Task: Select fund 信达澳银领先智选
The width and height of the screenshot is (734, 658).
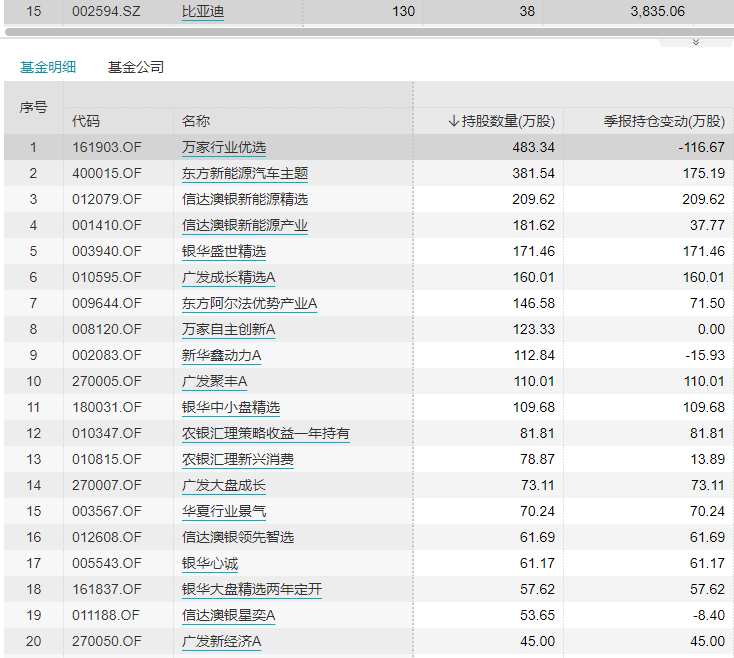Action: (238, 537)
